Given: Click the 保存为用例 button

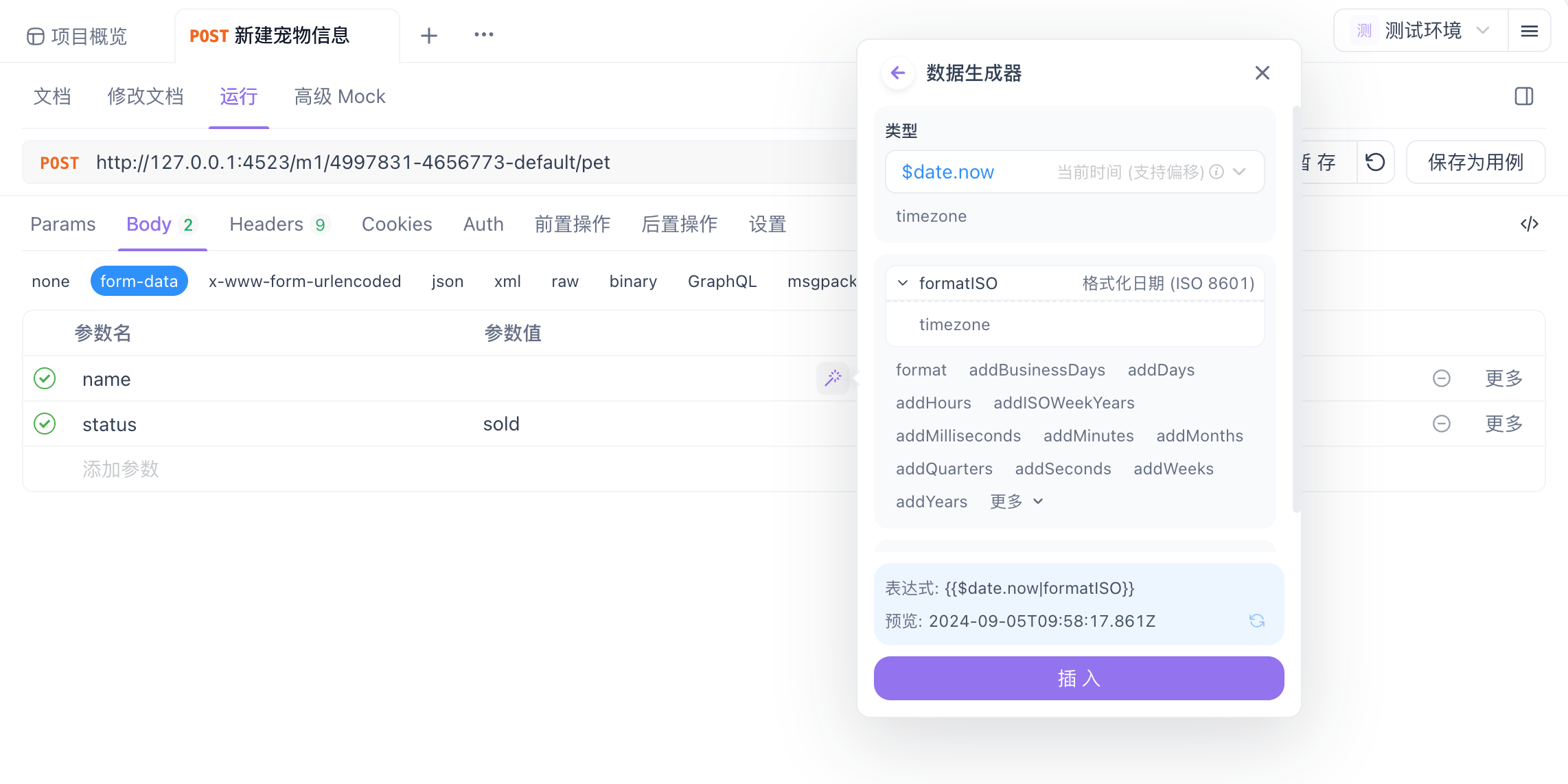Looking at the screenshot, I should tap(1475, 162).
